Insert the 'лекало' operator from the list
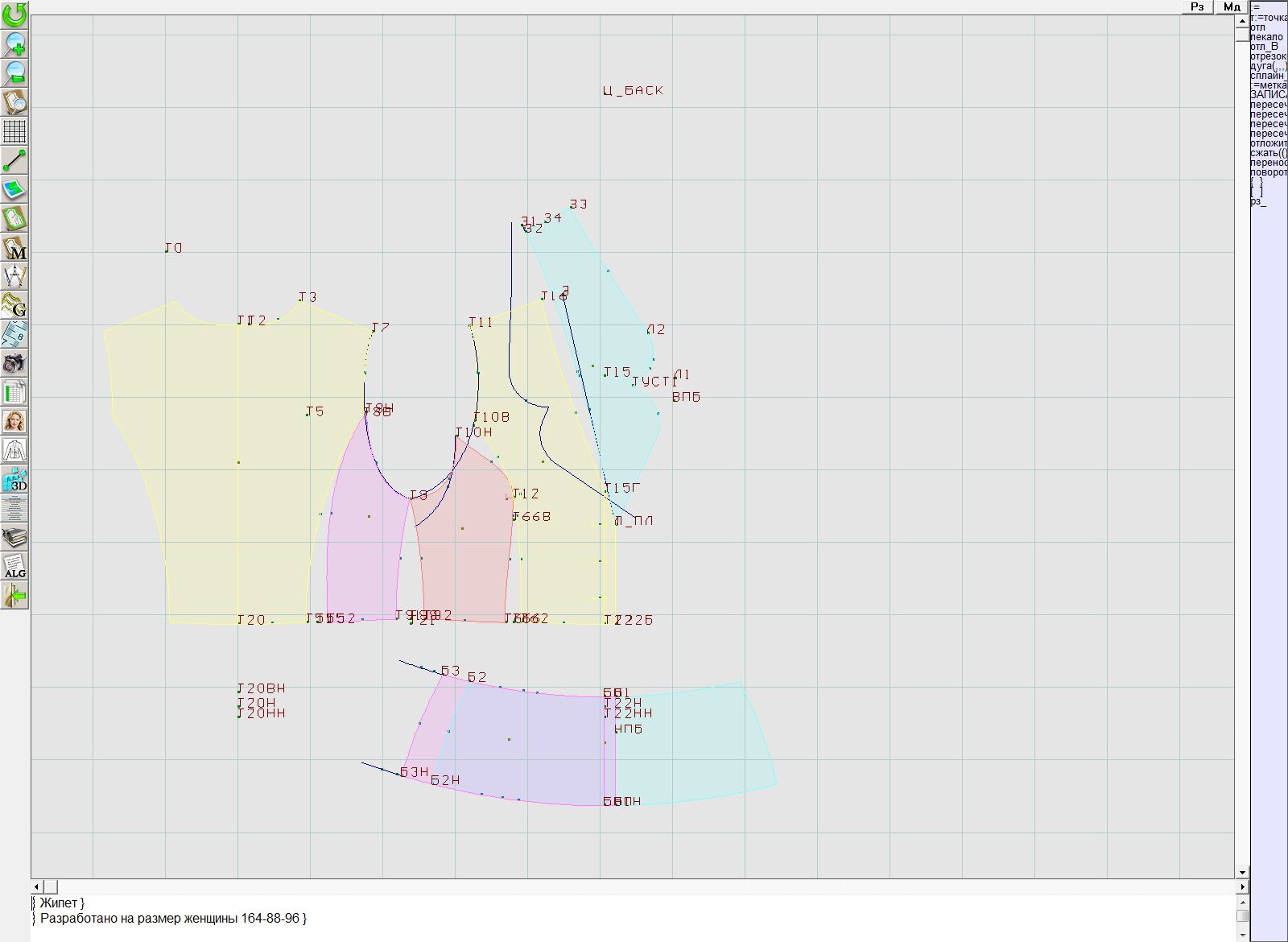Screen dimensions: 1288x942 pos(1266,37)
